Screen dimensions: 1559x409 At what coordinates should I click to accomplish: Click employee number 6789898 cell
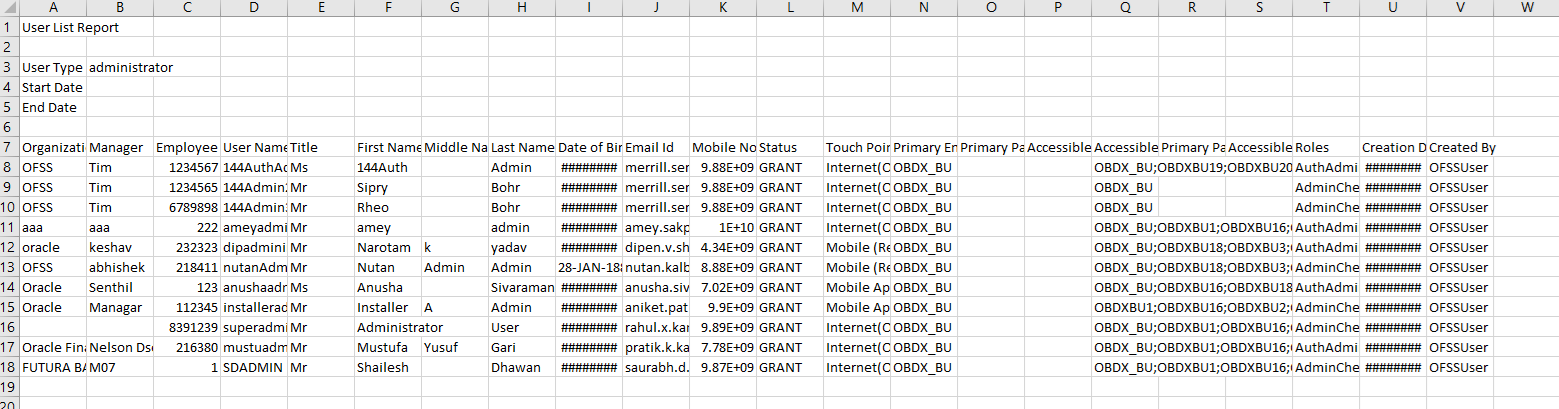[186, 207]
